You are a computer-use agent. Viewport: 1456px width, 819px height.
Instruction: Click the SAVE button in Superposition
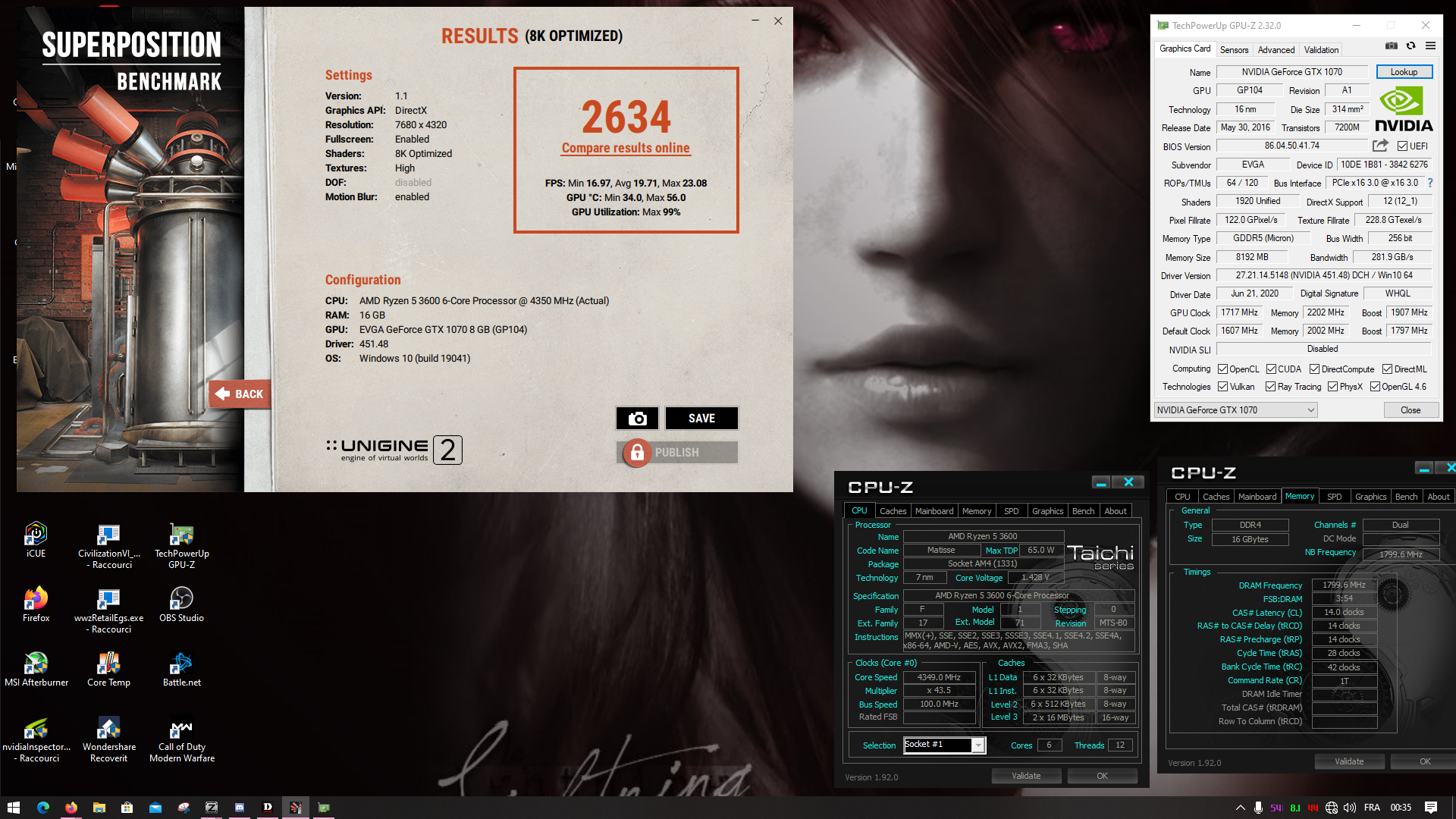click(x=701, y=419)
